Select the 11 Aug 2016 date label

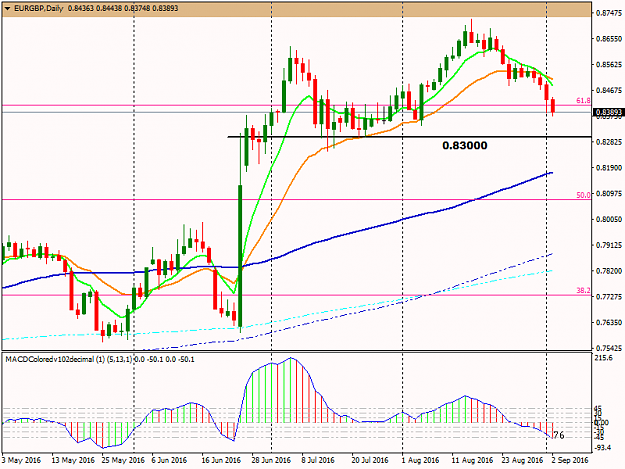pyautogui.click(x=472, y=460)
